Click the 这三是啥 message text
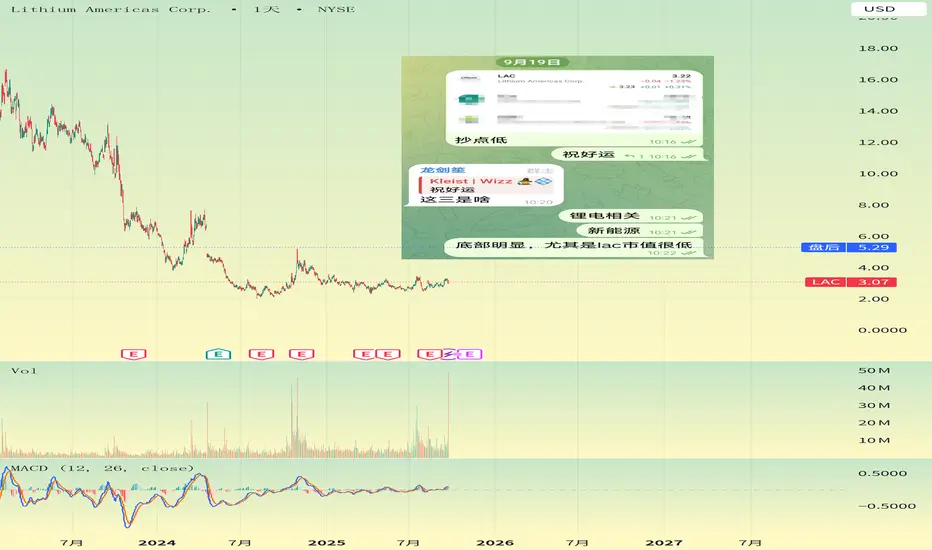This screenshot has width=932, height=550. (x=455, y=199)
